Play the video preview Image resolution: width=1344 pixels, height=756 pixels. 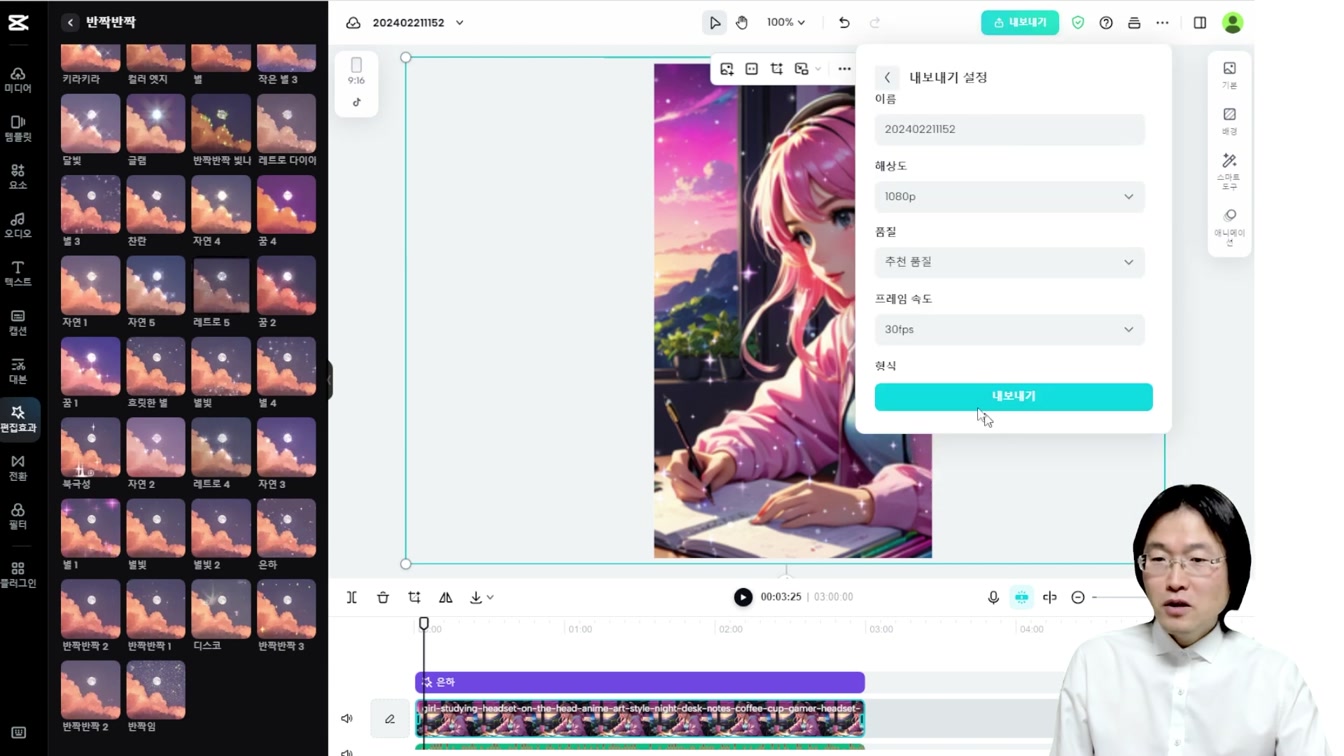[x=743, y=597]
